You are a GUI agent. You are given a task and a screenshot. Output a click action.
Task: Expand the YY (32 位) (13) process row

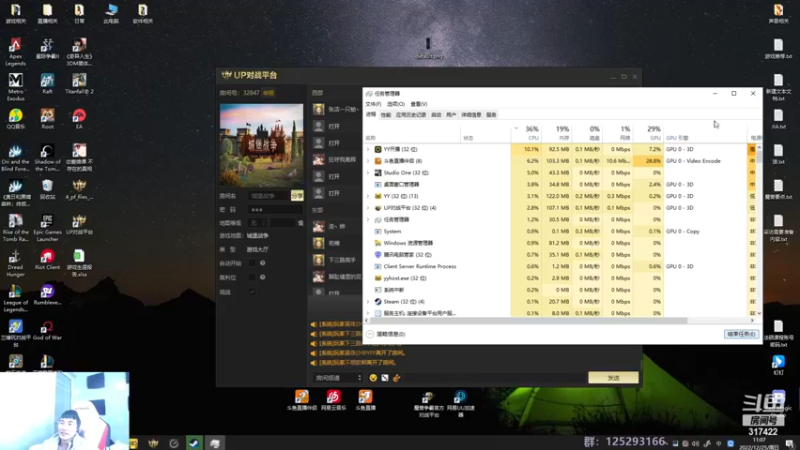368,196
